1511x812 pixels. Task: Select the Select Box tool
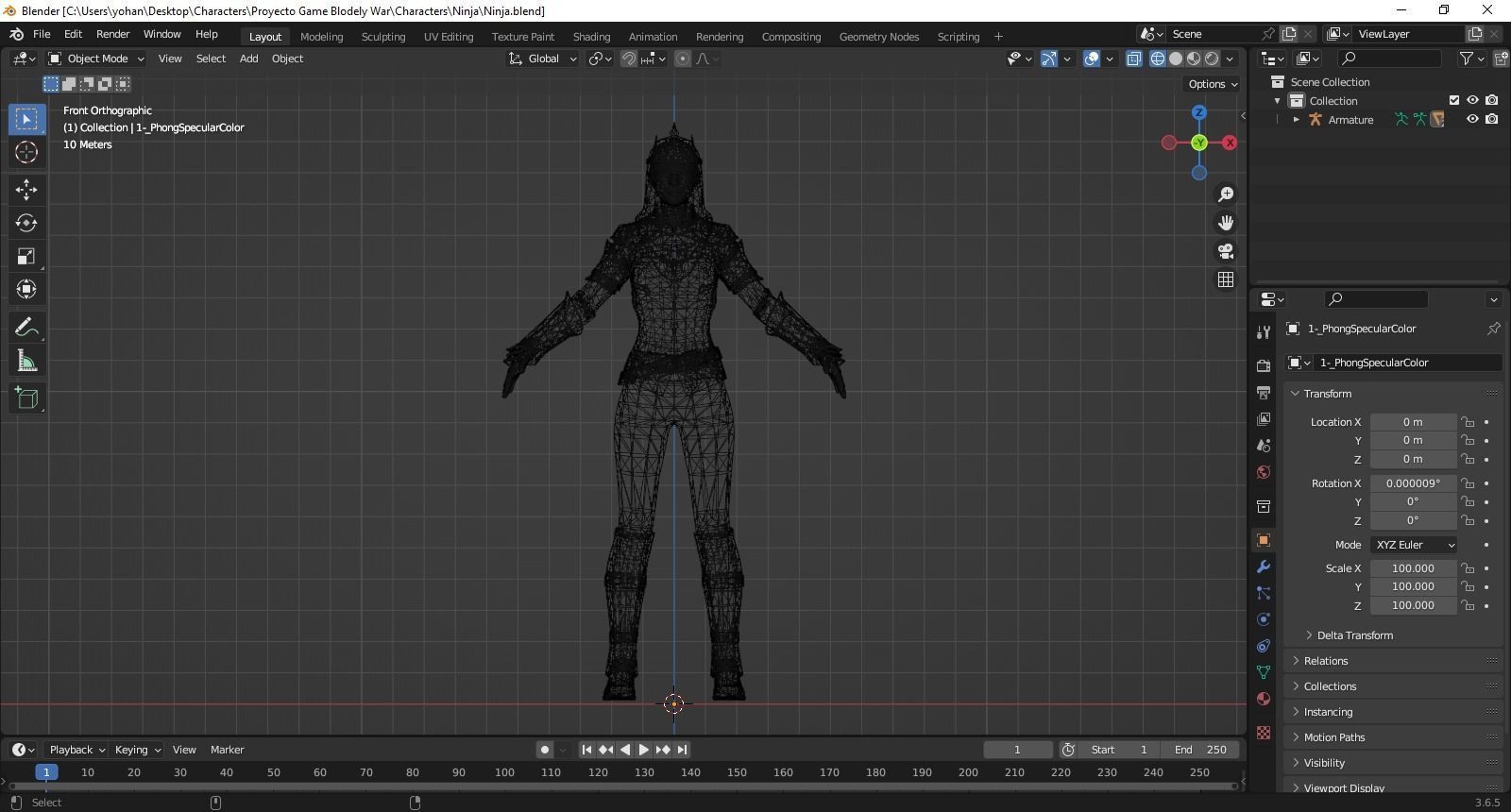coord(26,119)
